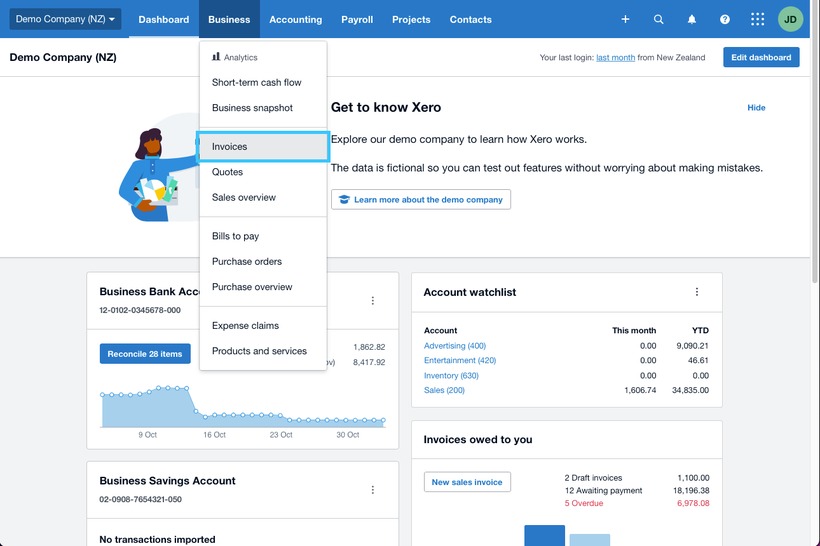Click Reconcile 28 items button
820x546 pixels.
coord(145,354)
